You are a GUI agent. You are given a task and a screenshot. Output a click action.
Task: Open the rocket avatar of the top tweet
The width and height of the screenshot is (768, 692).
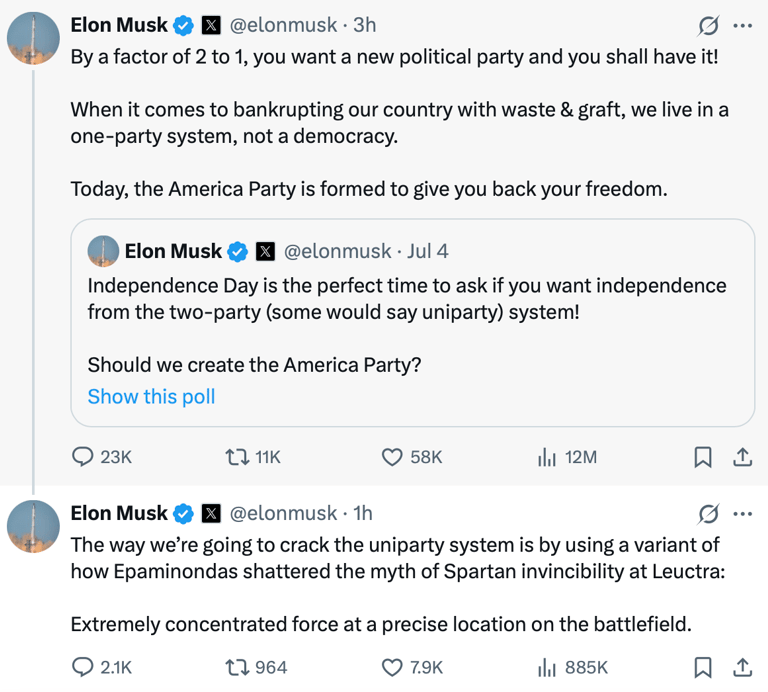coord(33,39)
